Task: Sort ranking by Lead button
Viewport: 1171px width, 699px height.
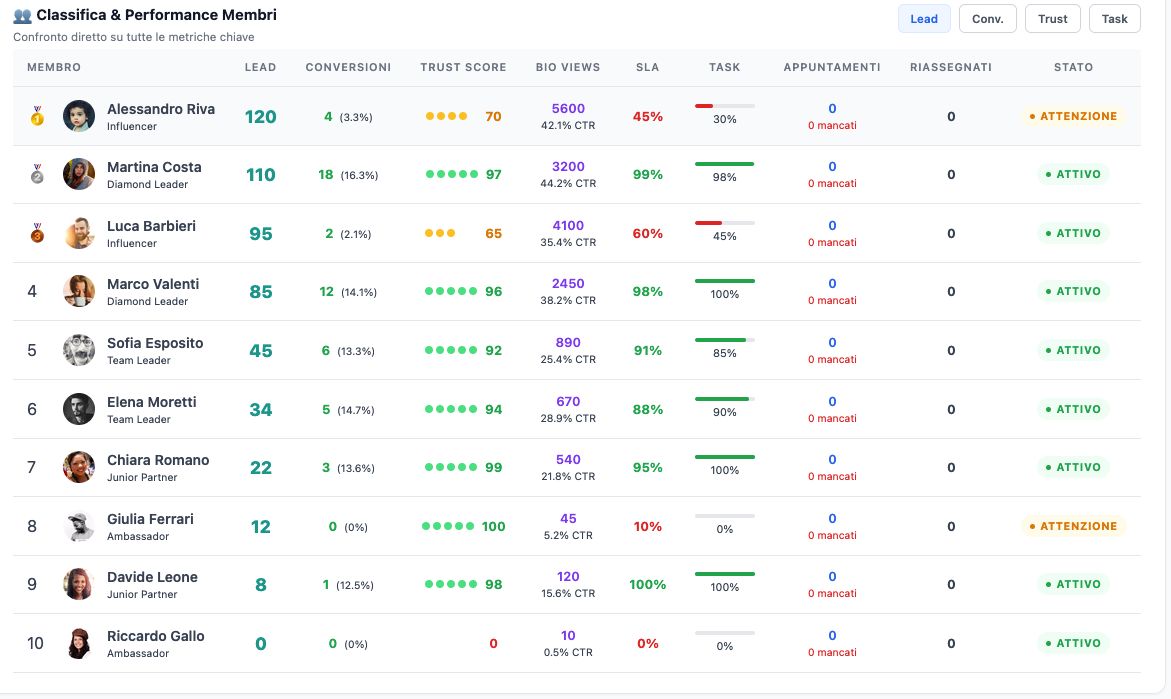Action: pos(924,19)
